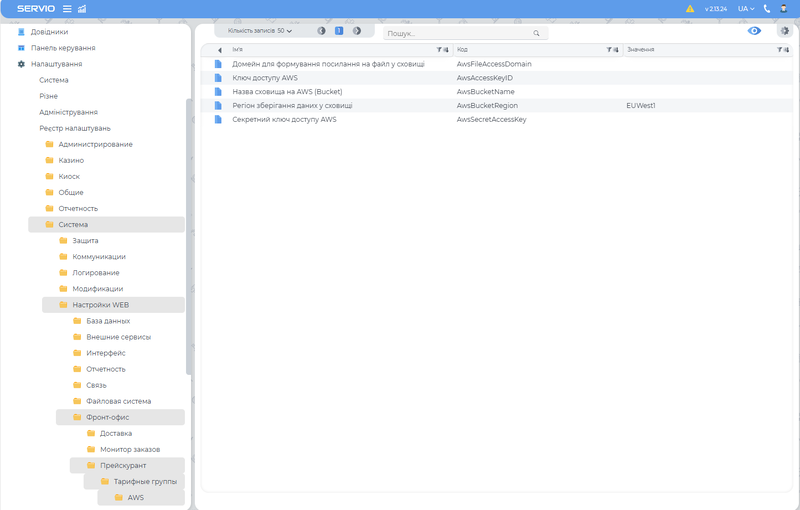Open the user profile icon
The height and width of the screenshot is (510, 800).
click(784, 9)
